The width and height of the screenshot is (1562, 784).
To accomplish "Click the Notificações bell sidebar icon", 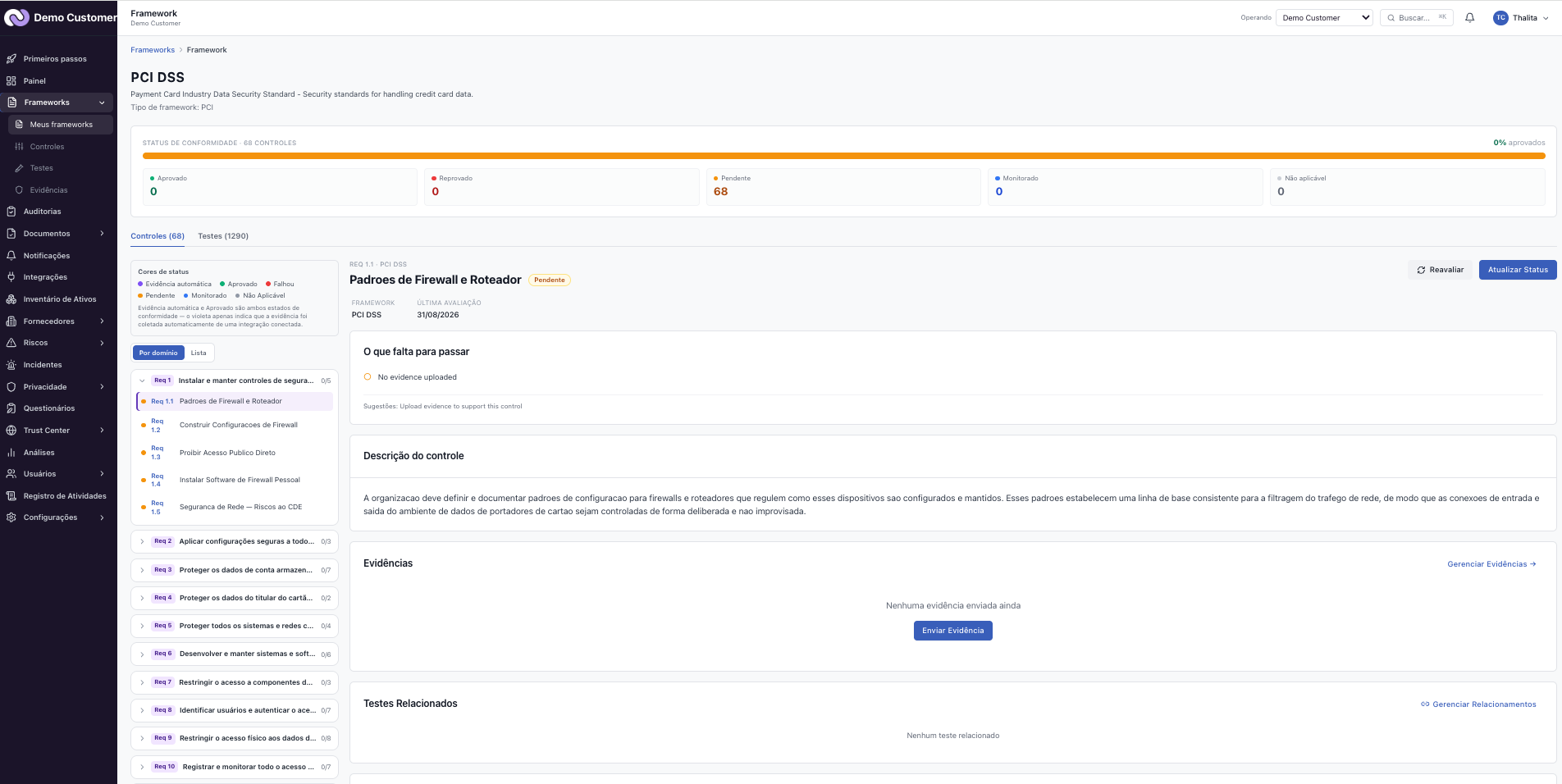I will [11, 256].
